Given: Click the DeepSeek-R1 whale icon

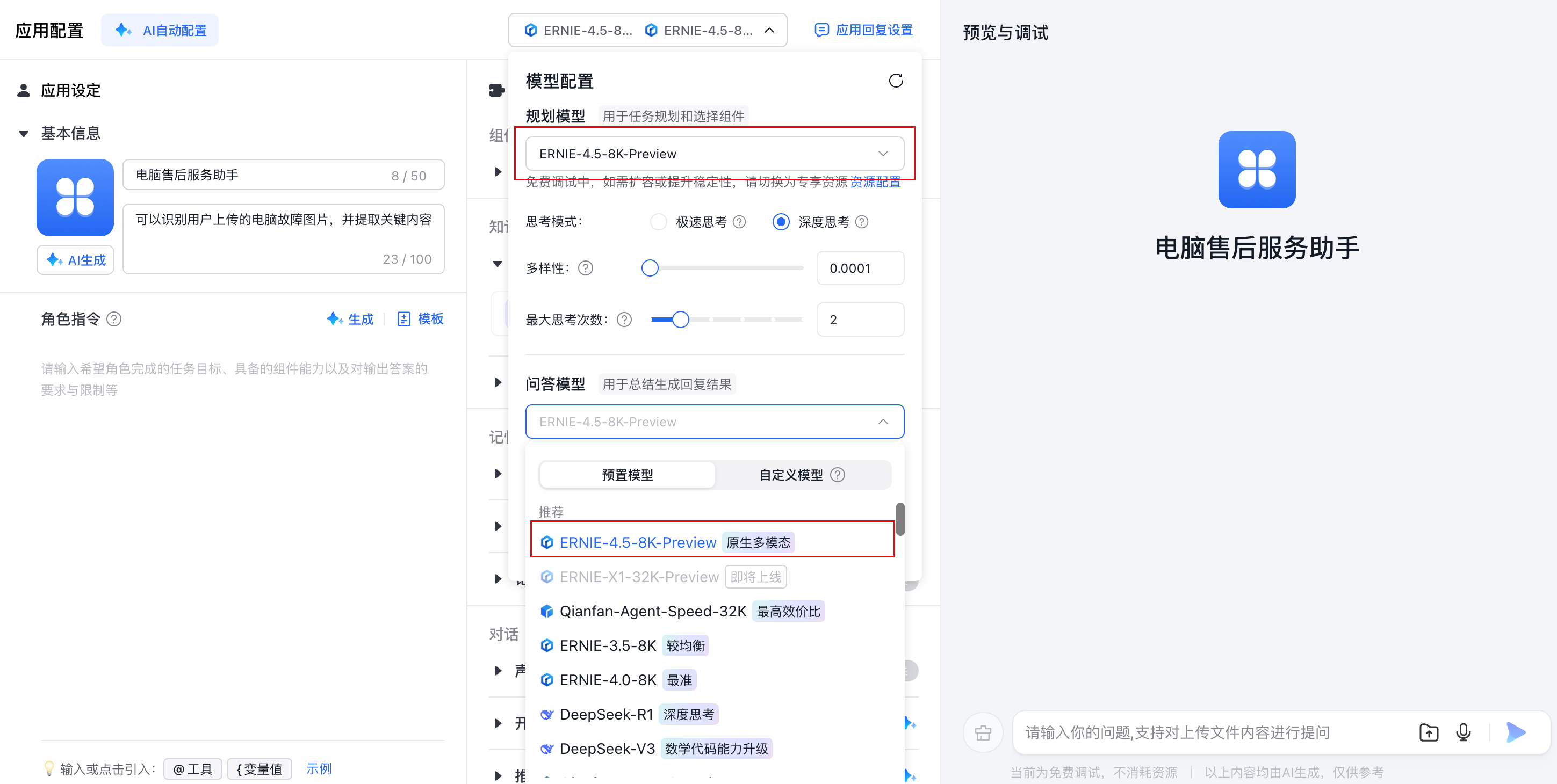Looking at the screenshot, I should (x=546, y=715).
